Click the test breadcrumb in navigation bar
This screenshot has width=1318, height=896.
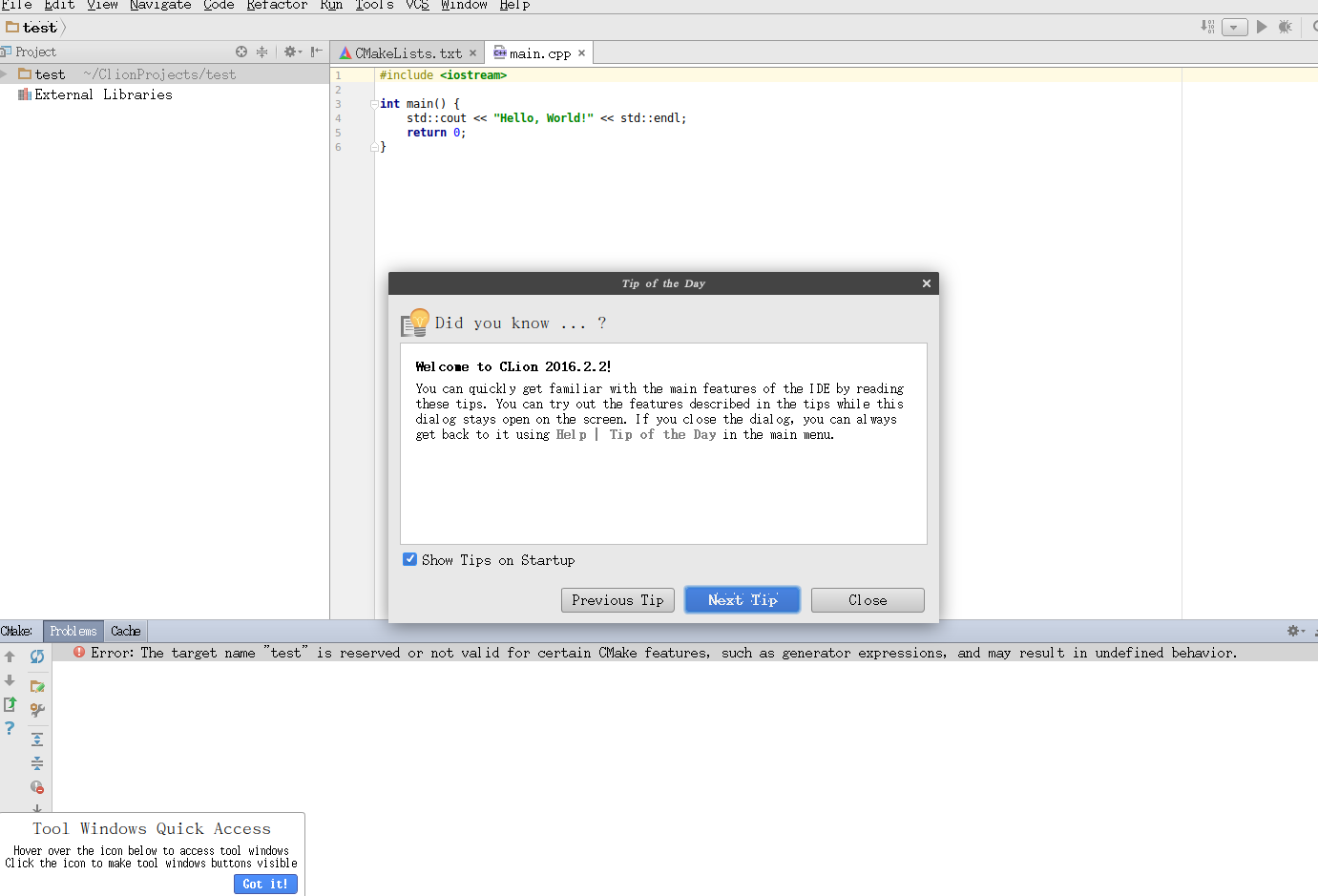[x=32, y=28]
